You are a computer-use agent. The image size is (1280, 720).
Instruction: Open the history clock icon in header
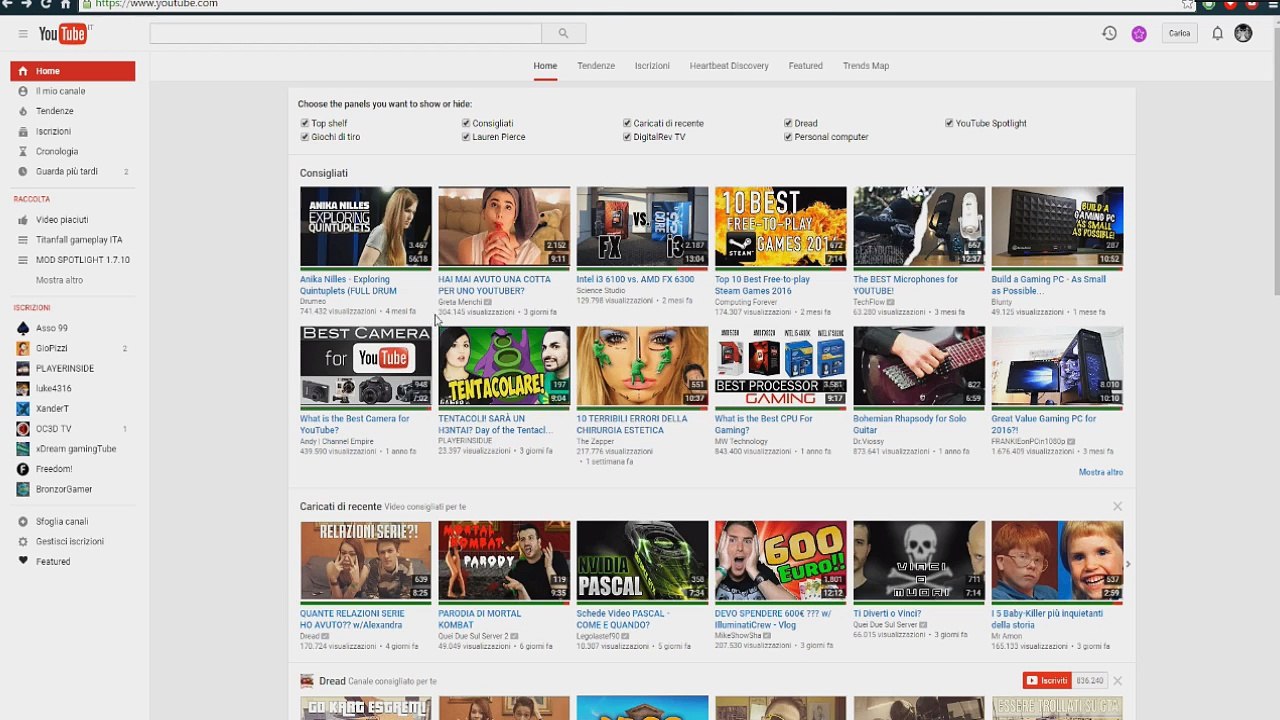1109,33
